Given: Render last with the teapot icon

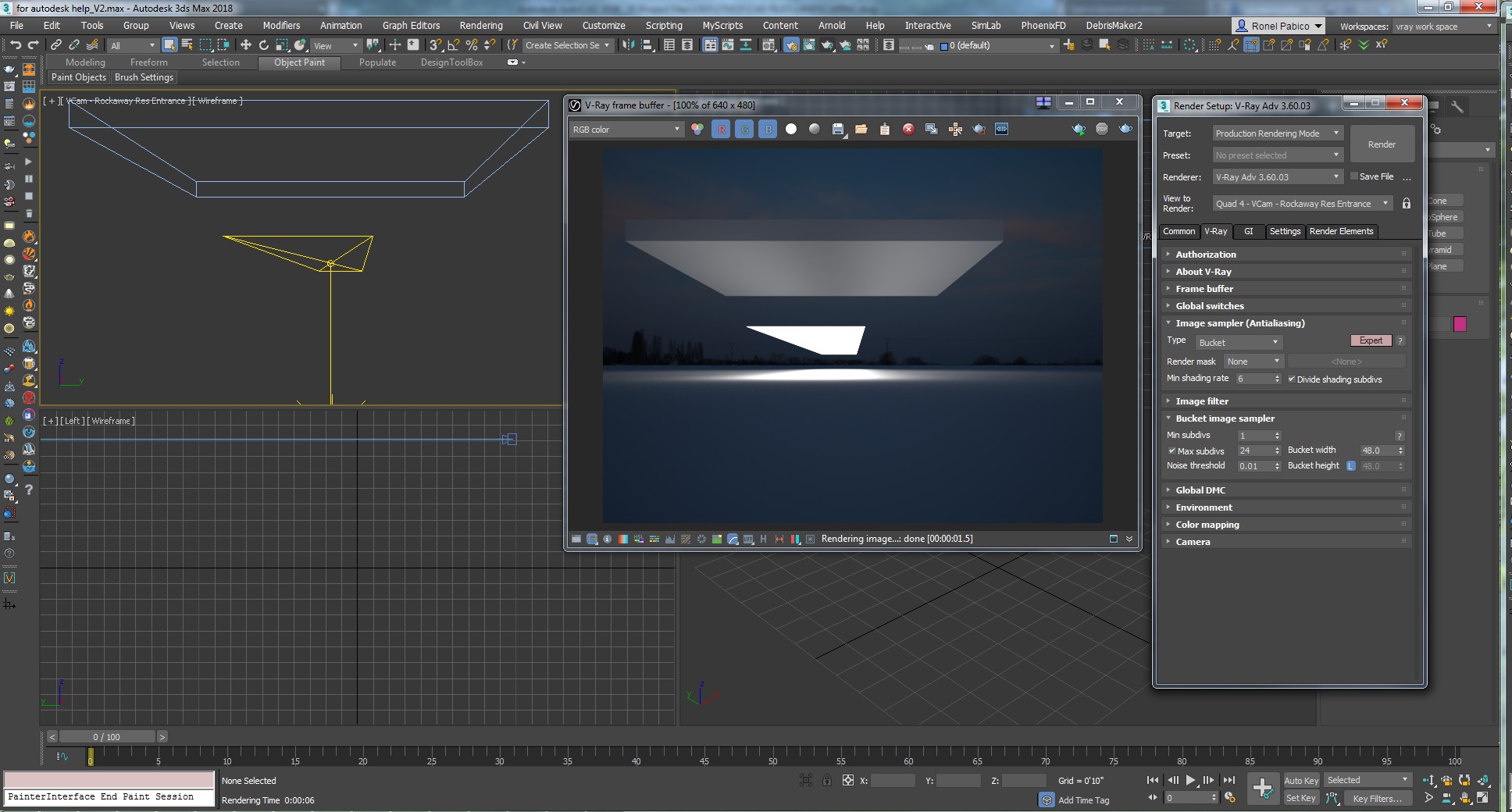Looking at the screenshot, I should 1125,129.
